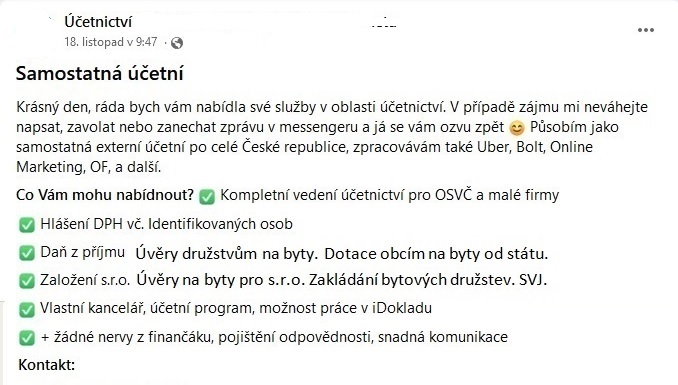Screen dimensions: 678x385
Task: Click the Co Vám mohu nabídnout? bold text
Action: (105, 195)
